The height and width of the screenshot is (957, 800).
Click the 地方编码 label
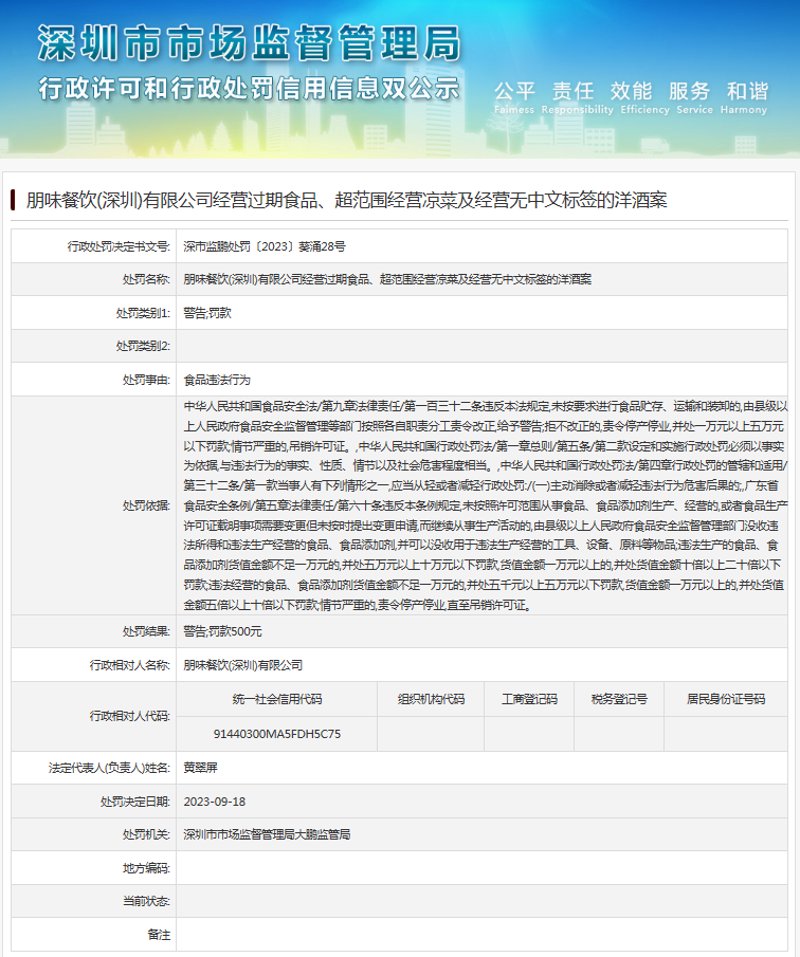click(x=146, y=868)
